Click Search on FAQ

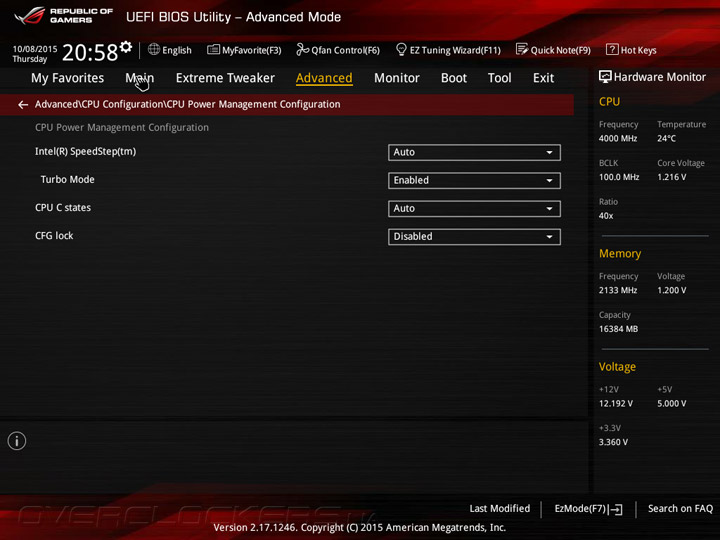coord(680,508)
